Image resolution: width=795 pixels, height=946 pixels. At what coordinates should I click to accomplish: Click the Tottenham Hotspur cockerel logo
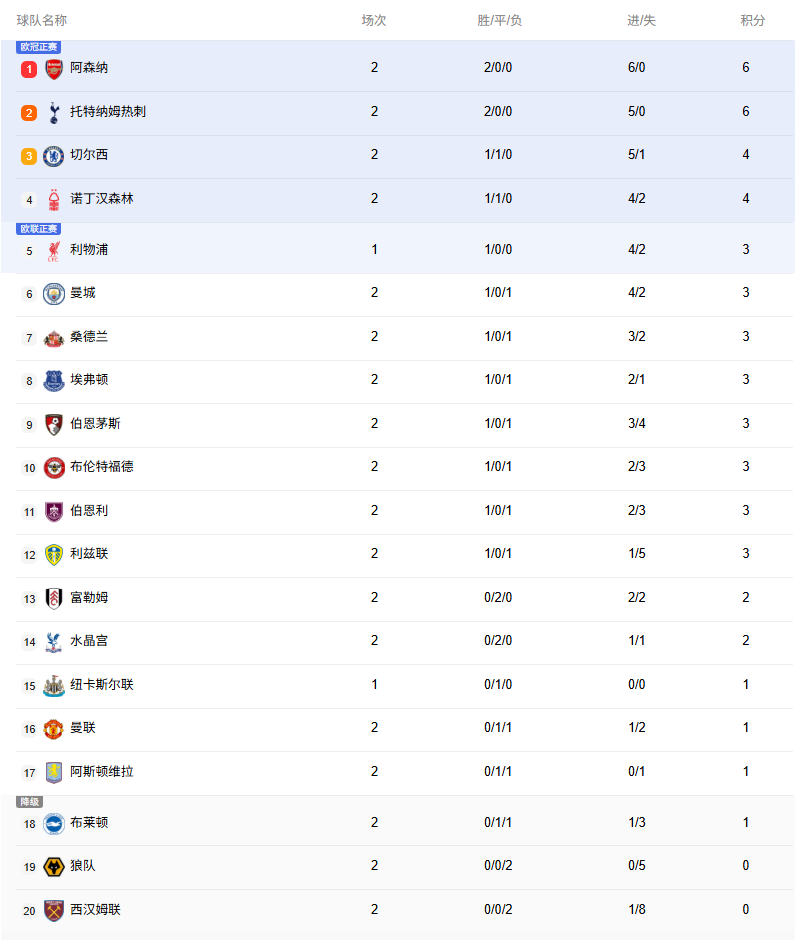[x=54, y=112]
